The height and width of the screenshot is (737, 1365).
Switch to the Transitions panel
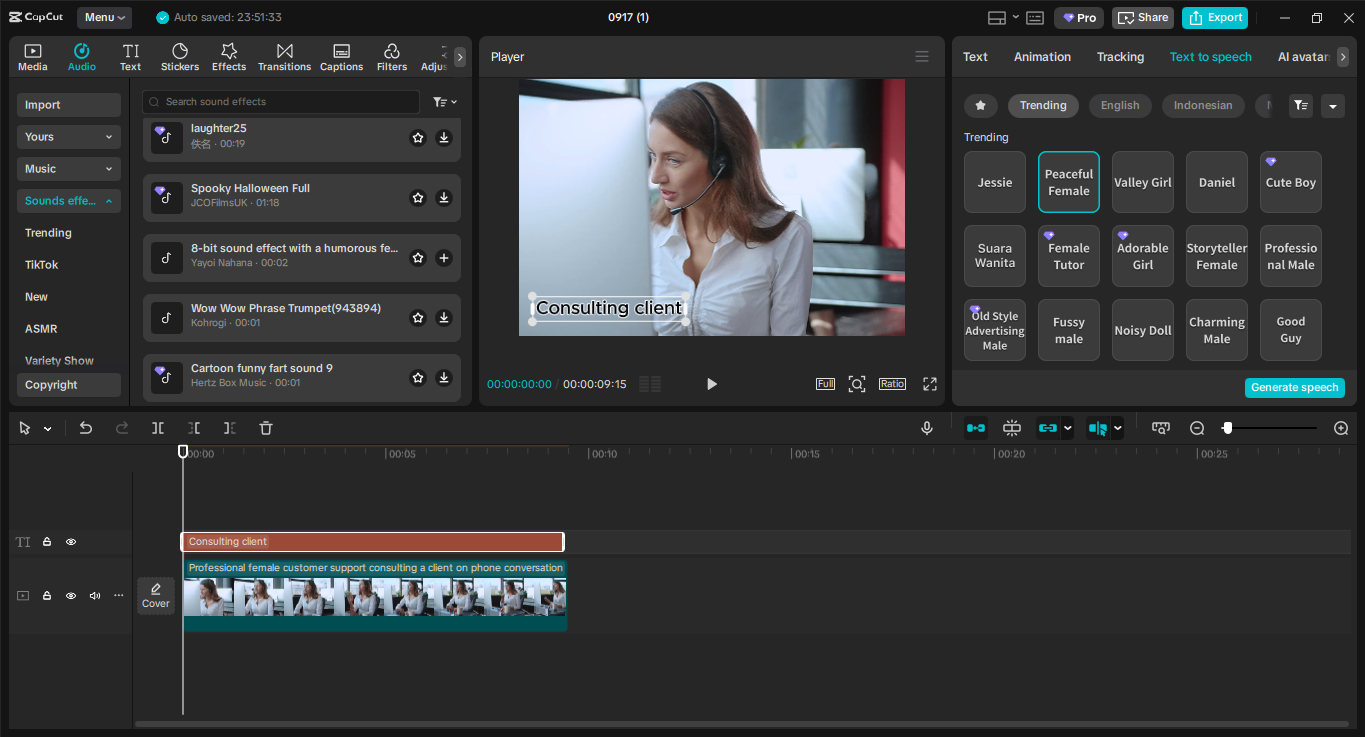click(284, 55)
